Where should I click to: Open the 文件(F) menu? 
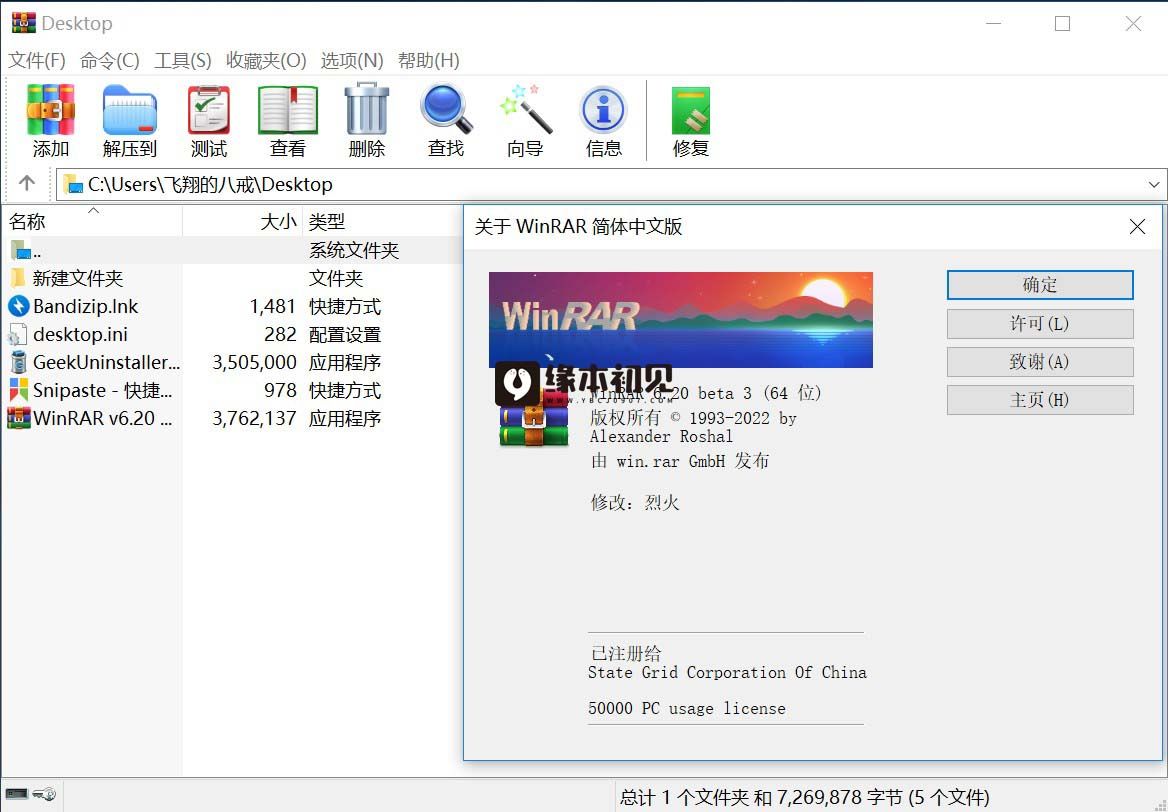coord(36,60)
